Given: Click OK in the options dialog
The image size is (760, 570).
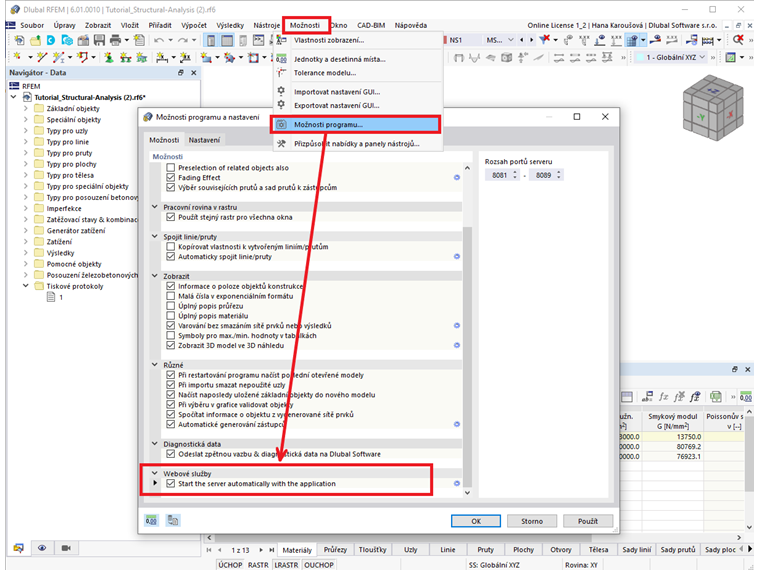Looking at the screenshot, I should click(x=476, y=521).
